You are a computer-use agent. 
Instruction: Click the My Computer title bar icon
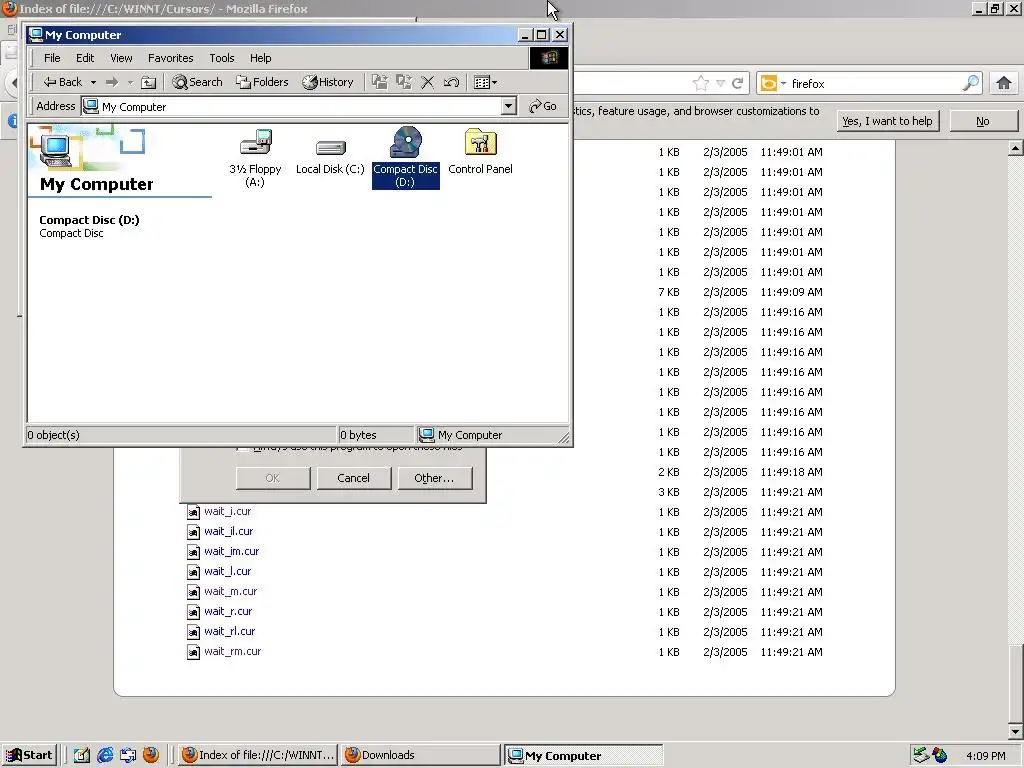[x=36, y=35]
